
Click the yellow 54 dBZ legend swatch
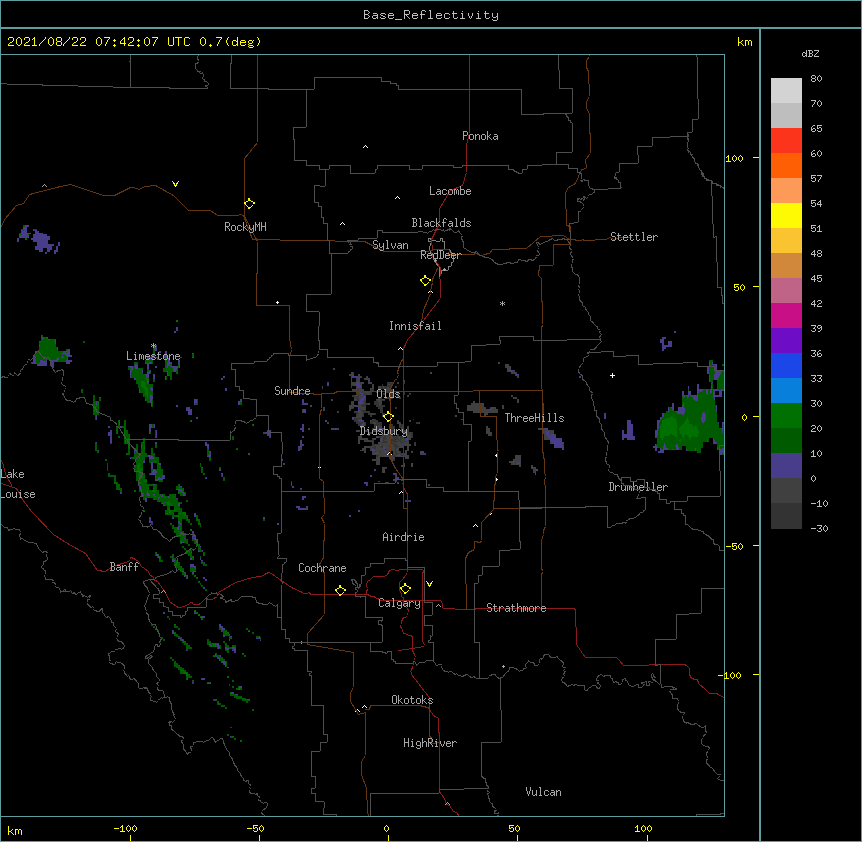(786, 215)
